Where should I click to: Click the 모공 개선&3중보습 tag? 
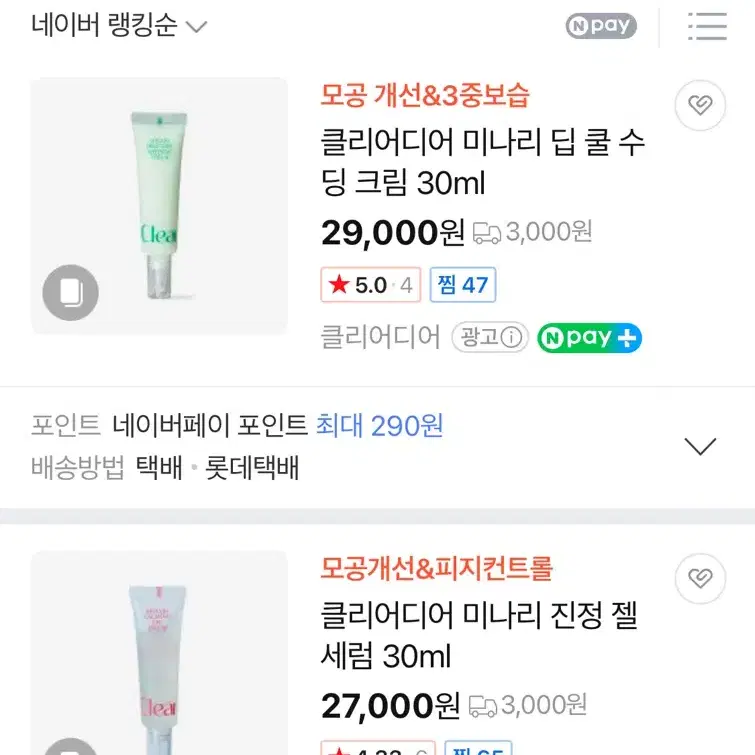(x=425, y=96)
